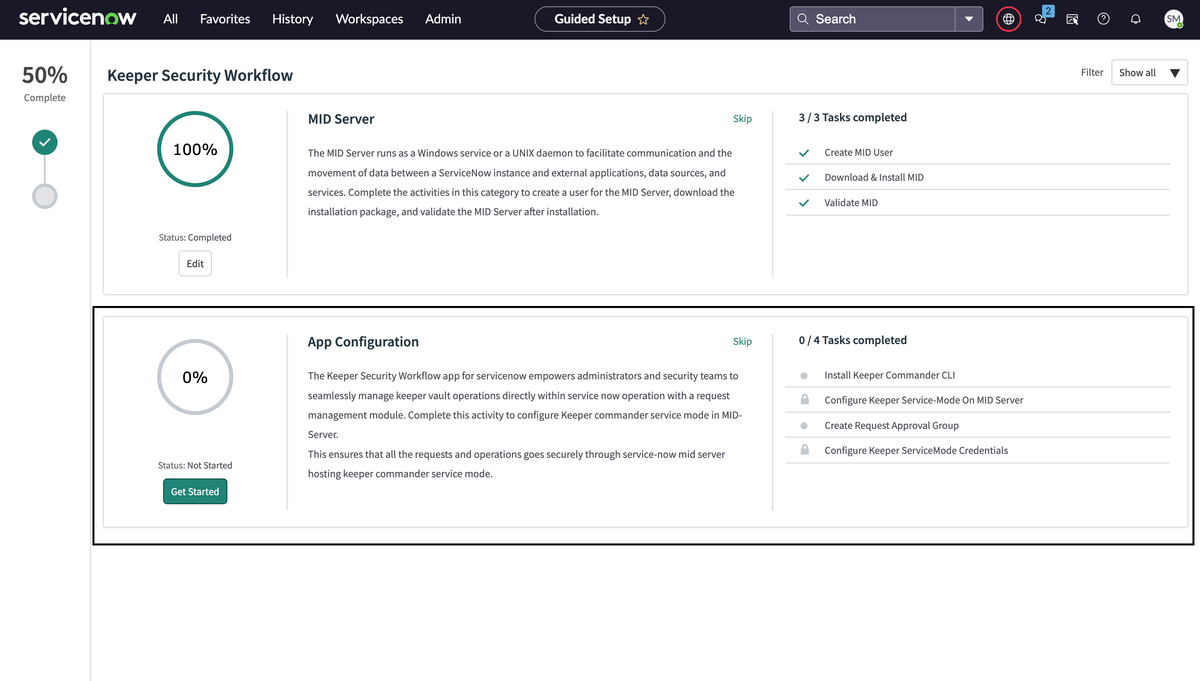1200x681 pixels.
Task: Select the second step circle in progress sidebar
Action: click(44, 195)
